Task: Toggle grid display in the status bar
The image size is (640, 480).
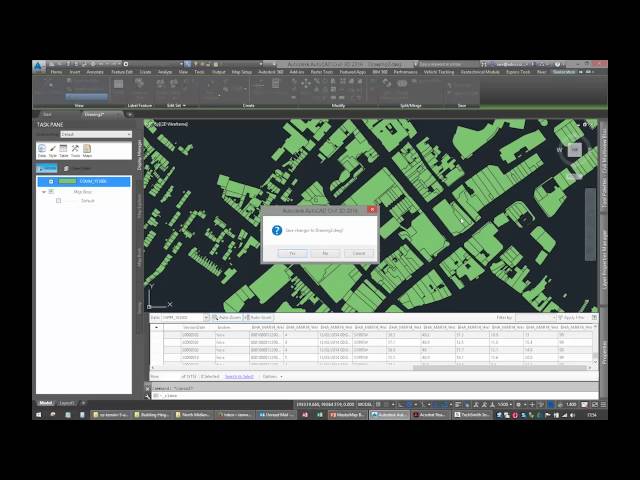Action: tap(378, 404)
